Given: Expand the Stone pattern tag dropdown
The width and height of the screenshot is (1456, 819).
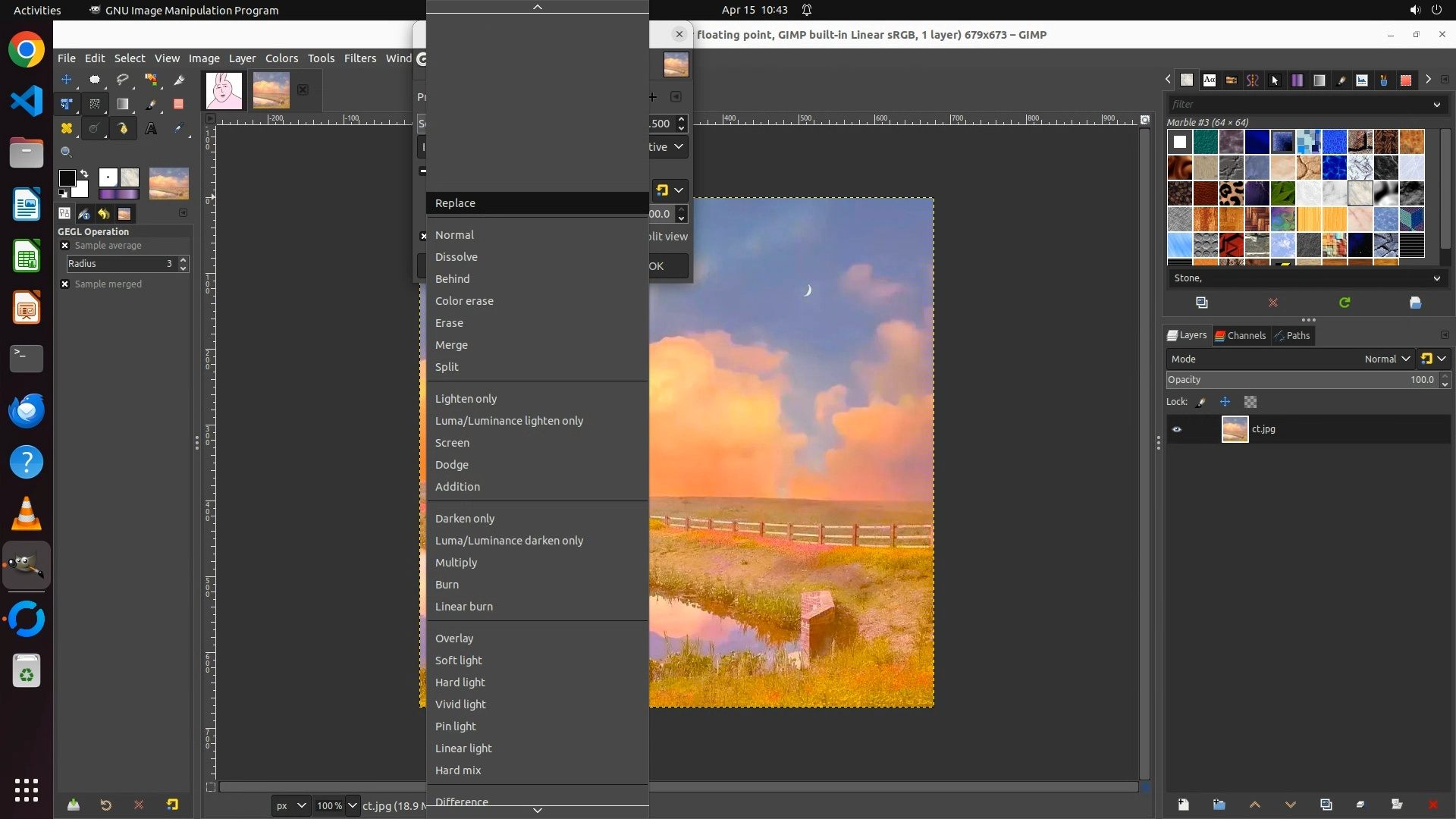Looking at the screenshot, I should (x=1436, y=278).
